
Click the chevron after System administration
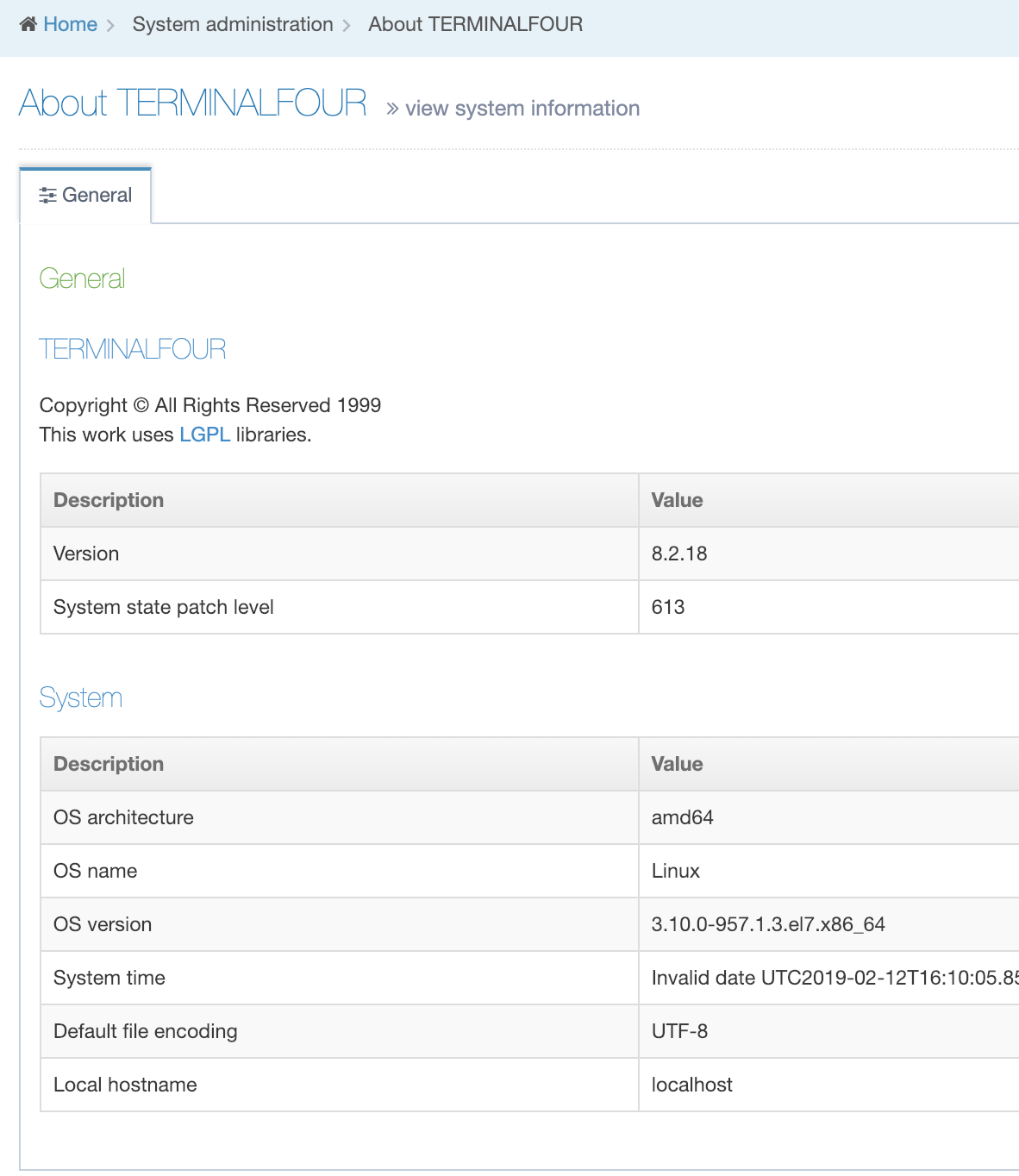point(347,25)
